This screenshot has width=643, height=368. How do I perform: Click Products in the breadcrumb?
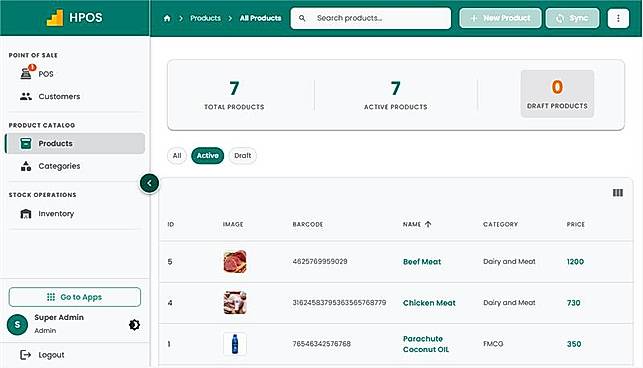(x=205, y=18)
